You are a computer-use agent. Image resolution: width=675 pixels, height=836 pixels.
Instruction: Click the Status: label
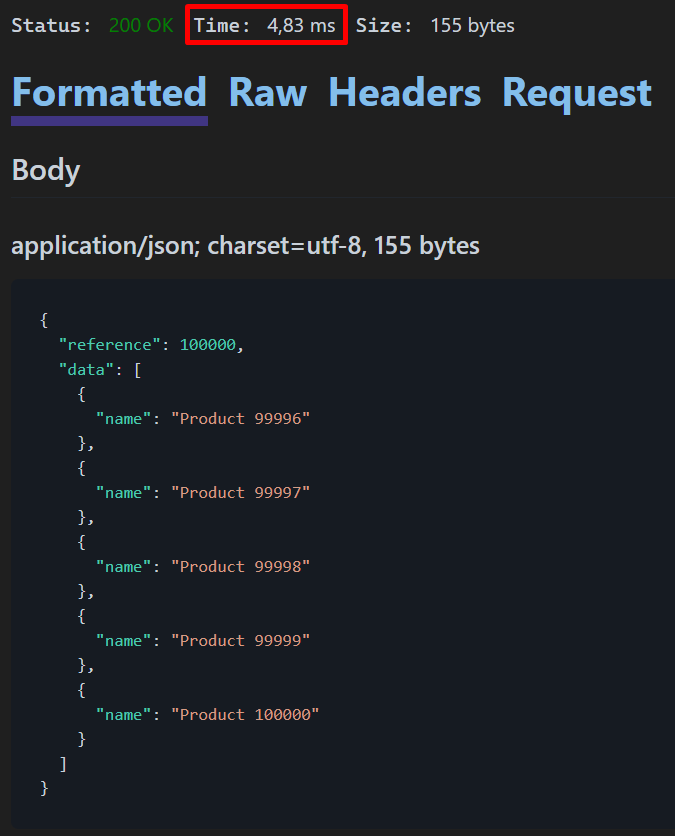coord(51,26)
